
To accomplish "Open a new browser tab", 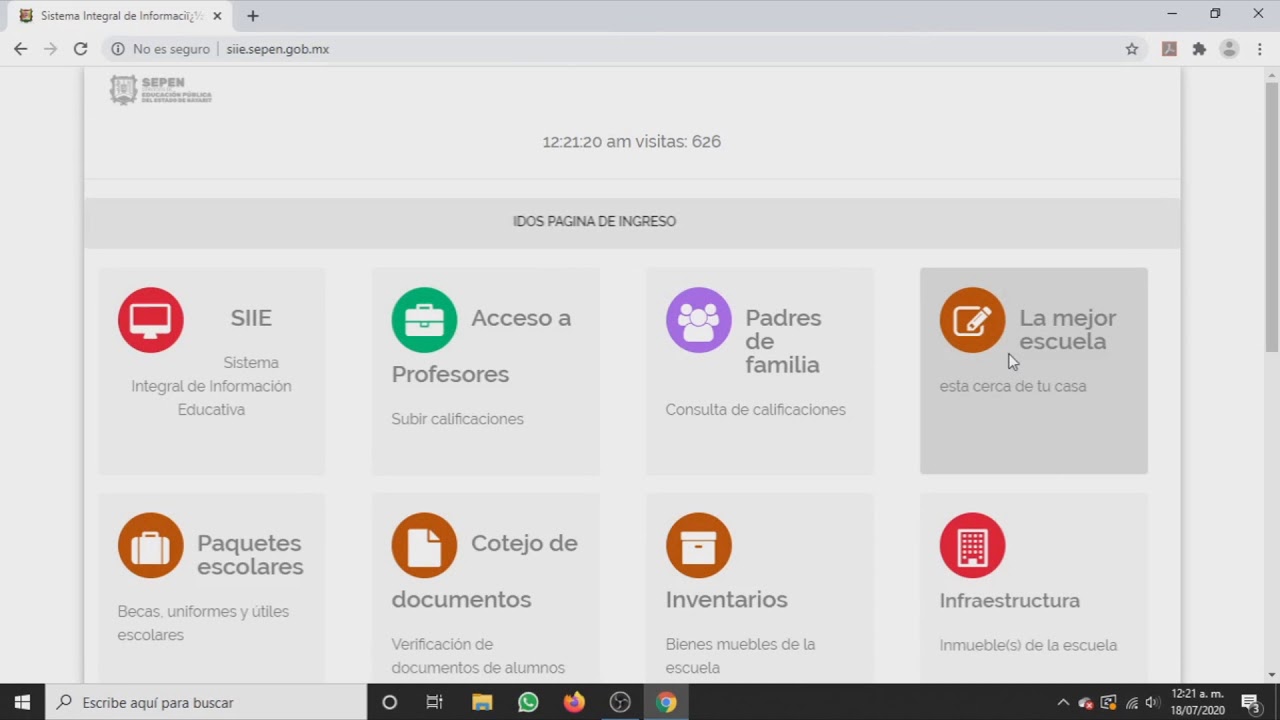I will pyautogui.click(x=252, y=15).
